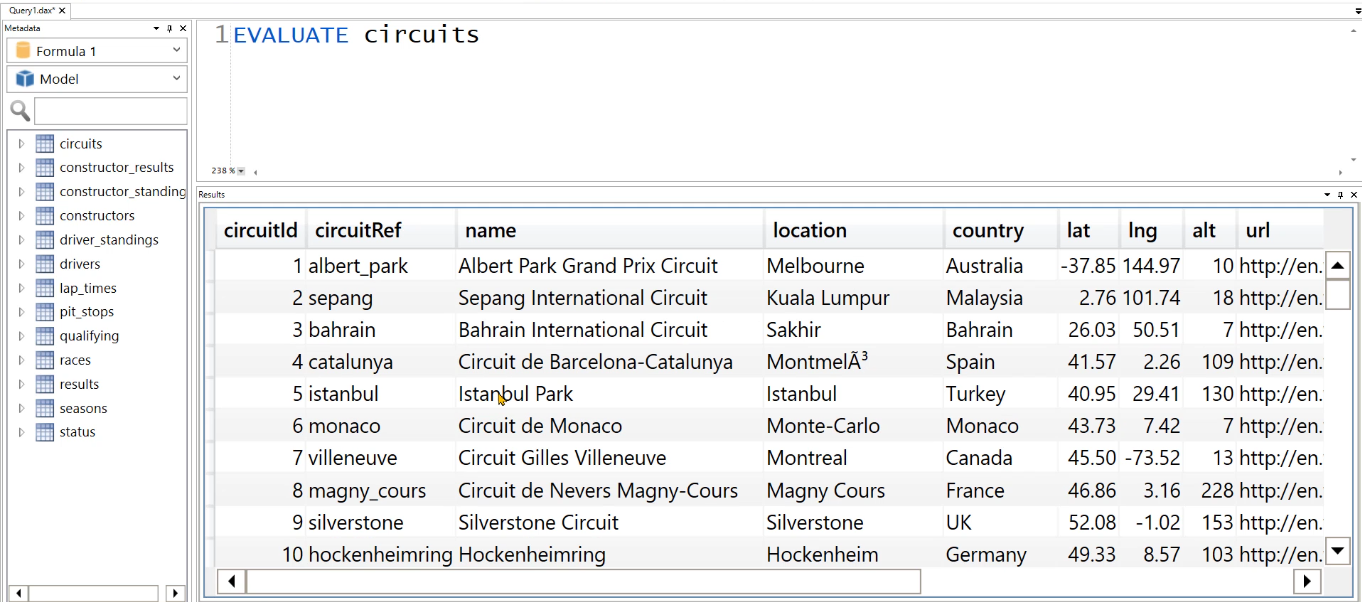This screenshot has width=1362, height=602.
Task: Select the pit_stops table label
Action: click(87, 312)
